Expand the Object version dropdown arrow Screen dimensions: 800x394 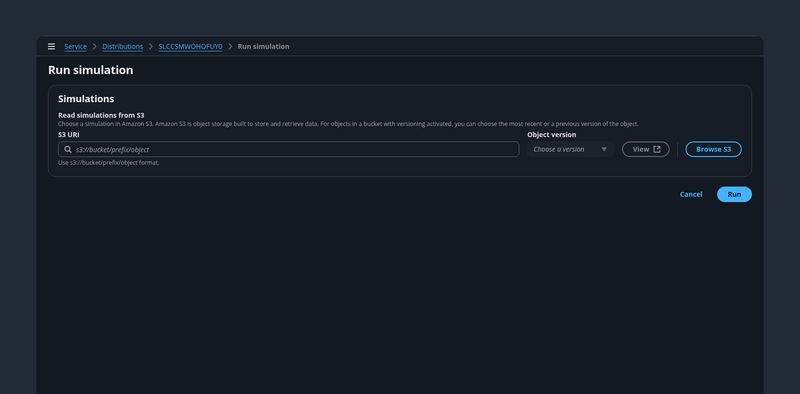[x=604, y=150]
